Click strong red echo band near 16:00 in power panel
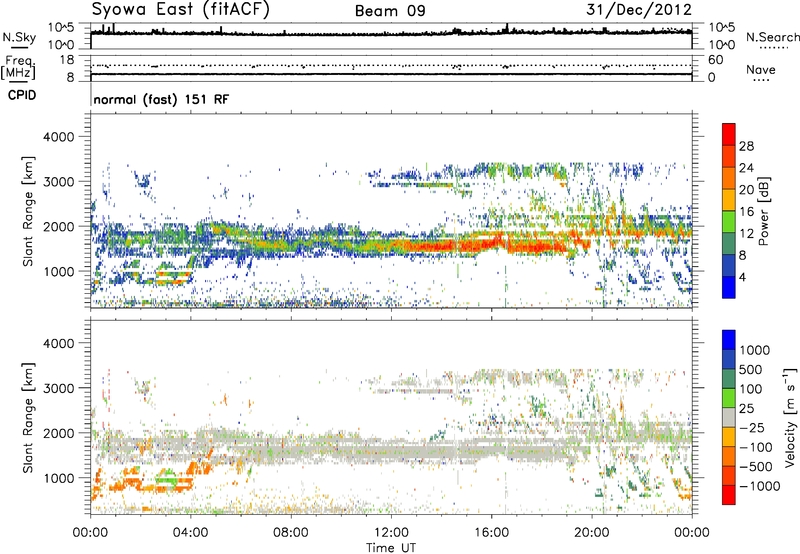800x554 pixels. coord(490,244)
